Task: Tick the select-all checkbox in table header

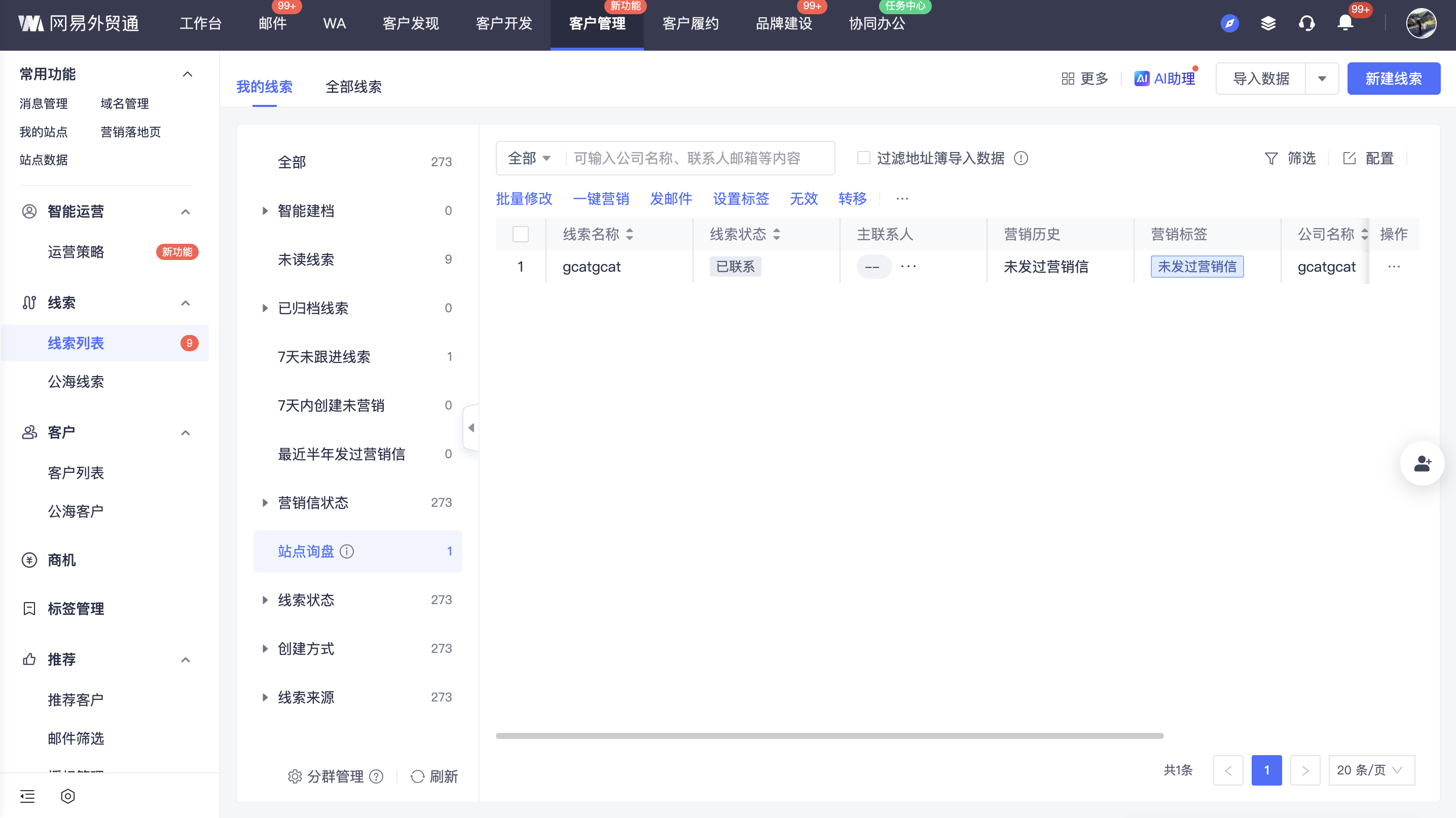Action: [x=520, y=234]
